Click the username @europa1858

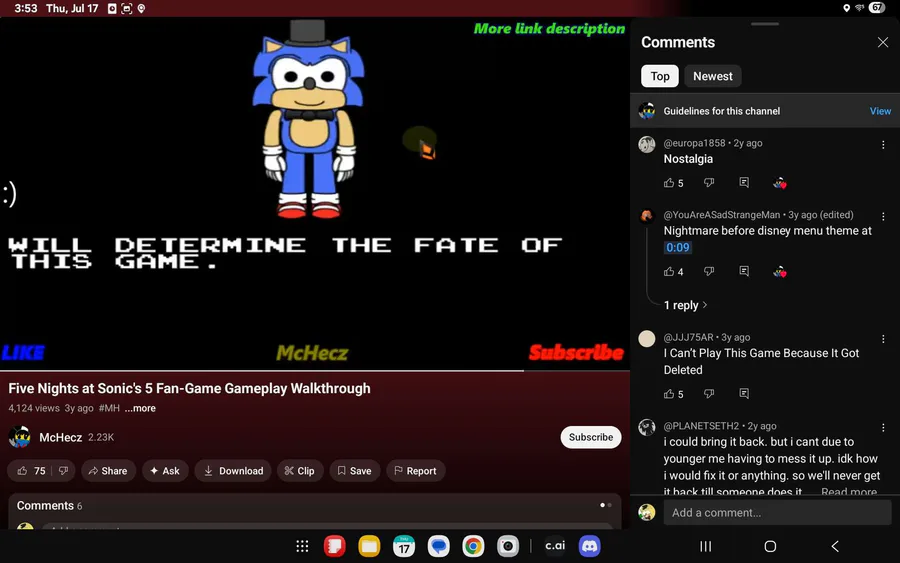694,143
